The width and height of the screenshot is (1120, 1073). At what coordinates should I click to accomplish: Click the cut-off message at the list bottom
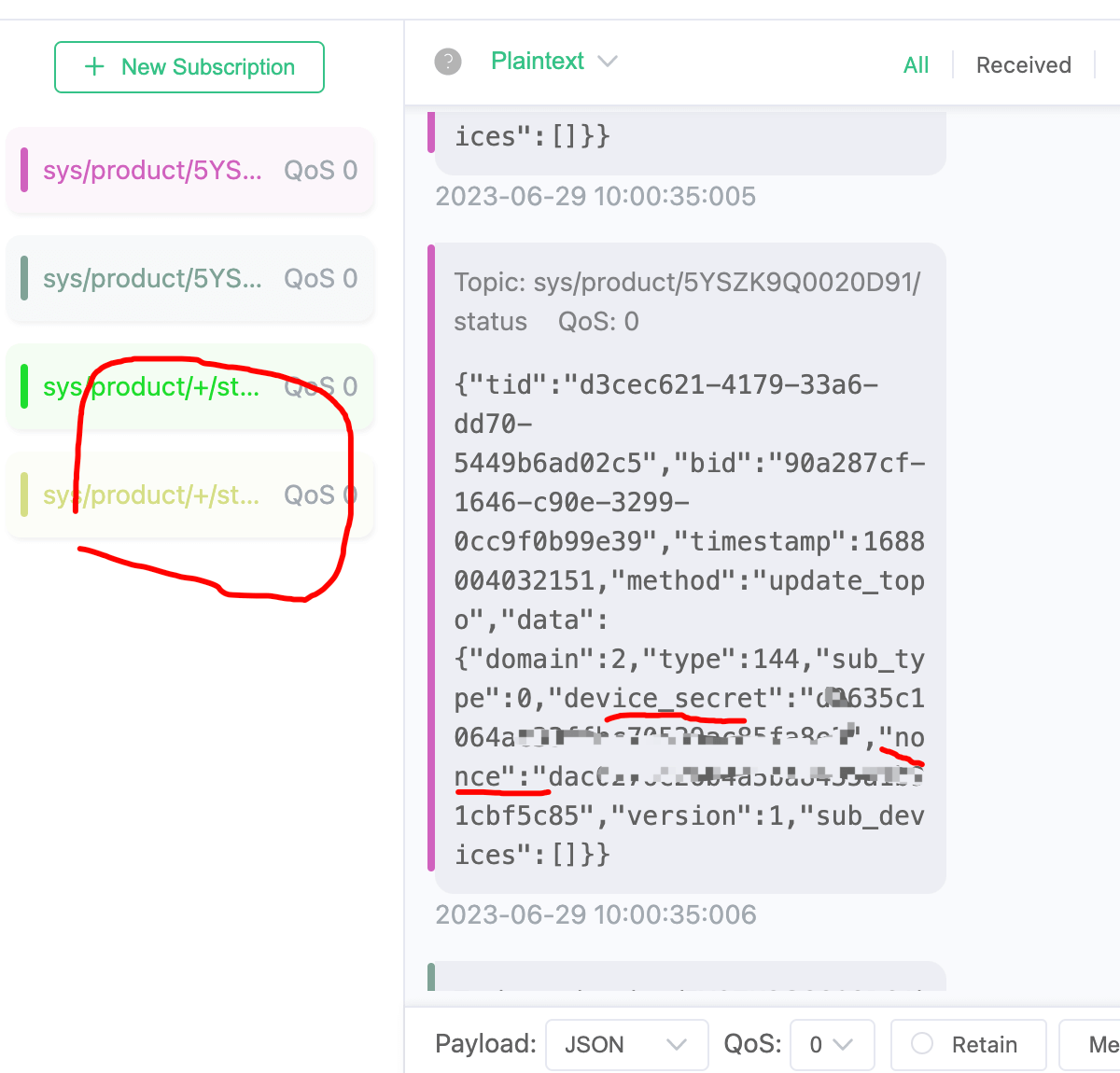pos(689,978)
